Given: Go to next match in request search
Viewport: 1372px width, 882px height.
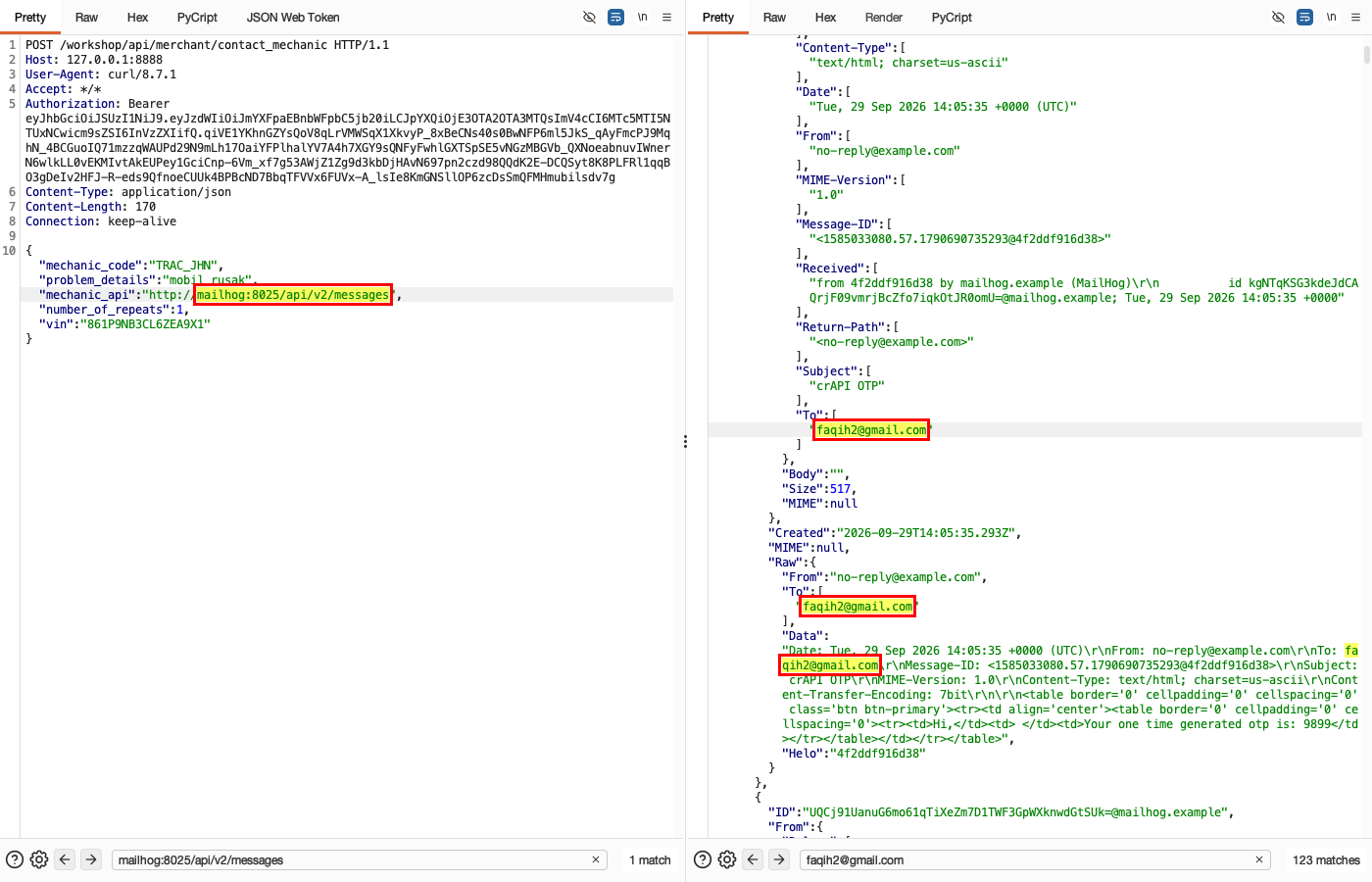Looking at the screenshot, I should click(x=91, y=859).
